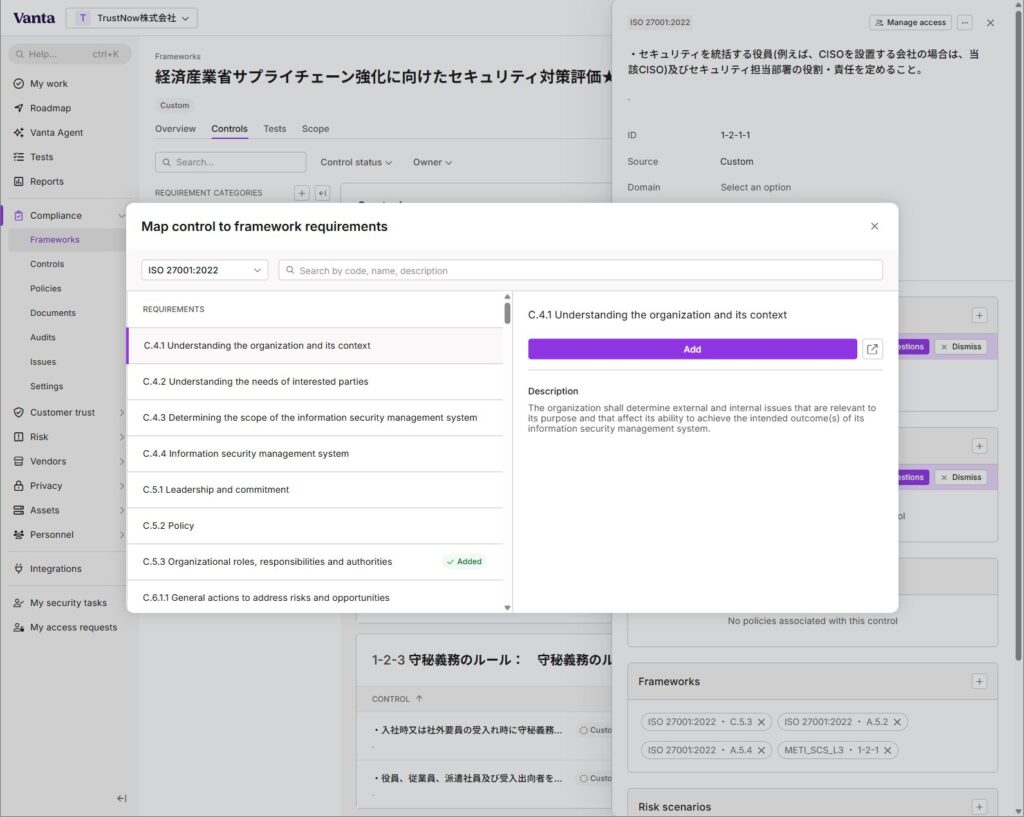Click the plus icon in Frameworks section
The width and height of the screenshot is (1024, 817).
pos(979,681)
